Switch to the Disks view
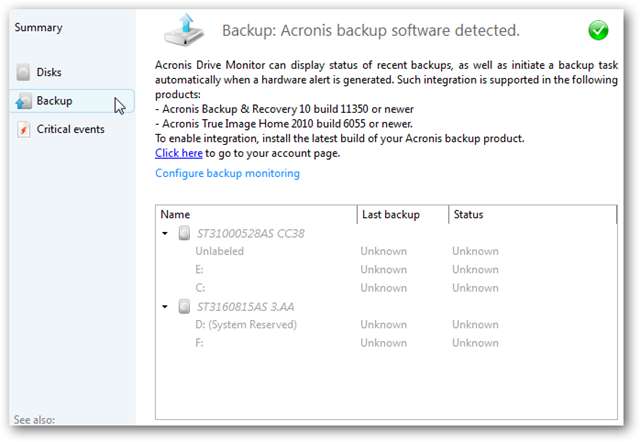Image resolution: width=640 pixels, height=442 pixels. (49, 73)
